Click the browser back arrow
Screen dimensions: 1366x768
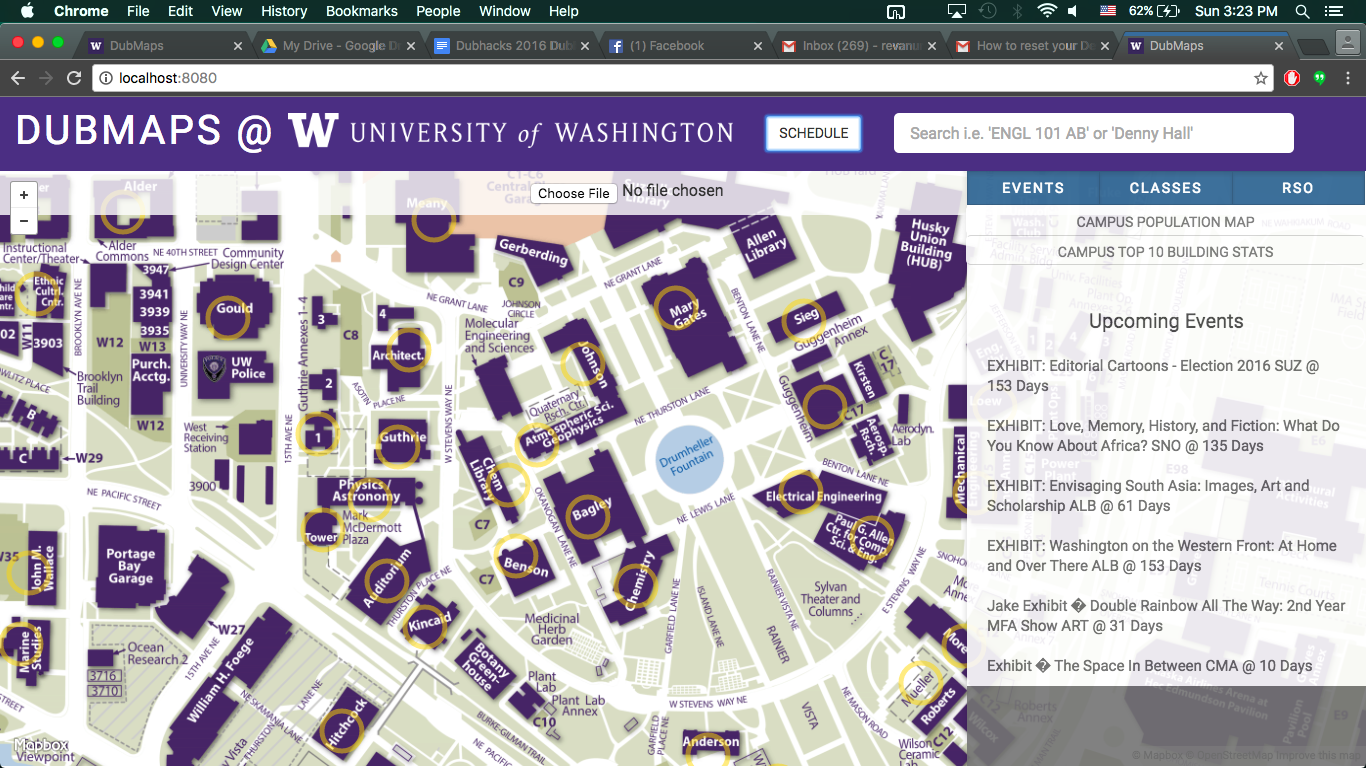[x=18, y=78]
